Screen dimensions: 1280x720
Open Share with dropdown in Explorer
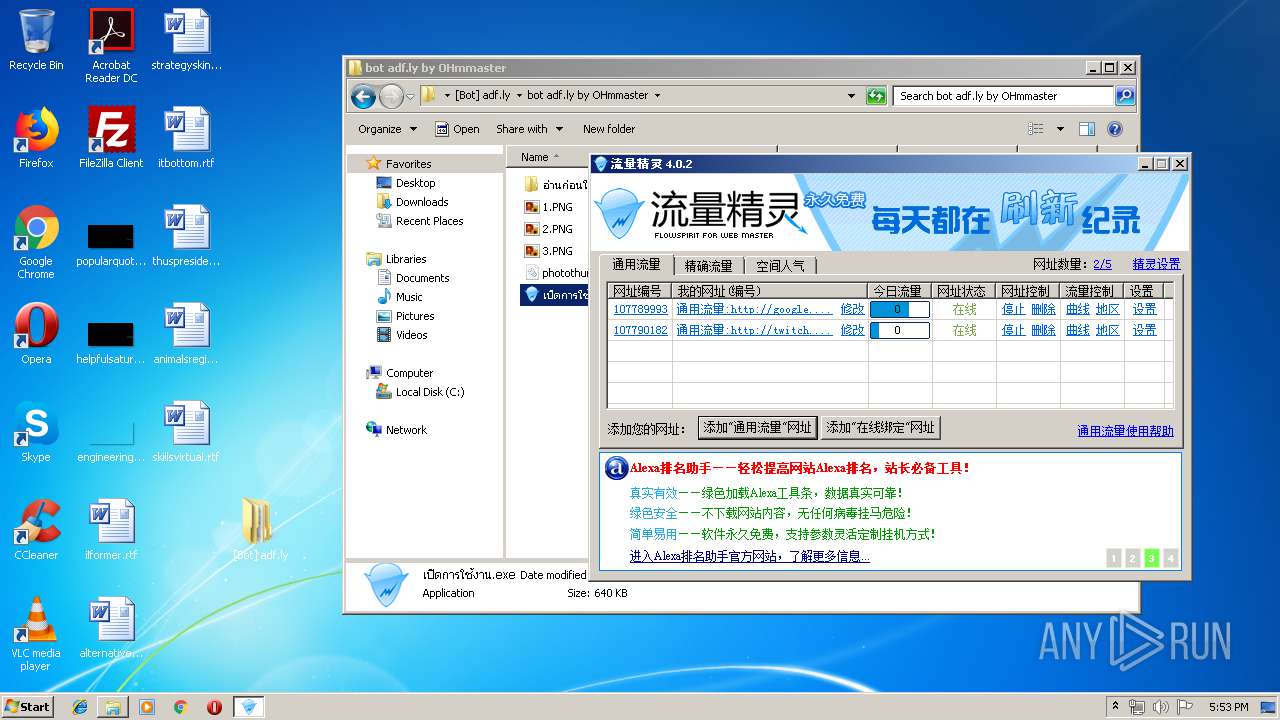[529, 129]
